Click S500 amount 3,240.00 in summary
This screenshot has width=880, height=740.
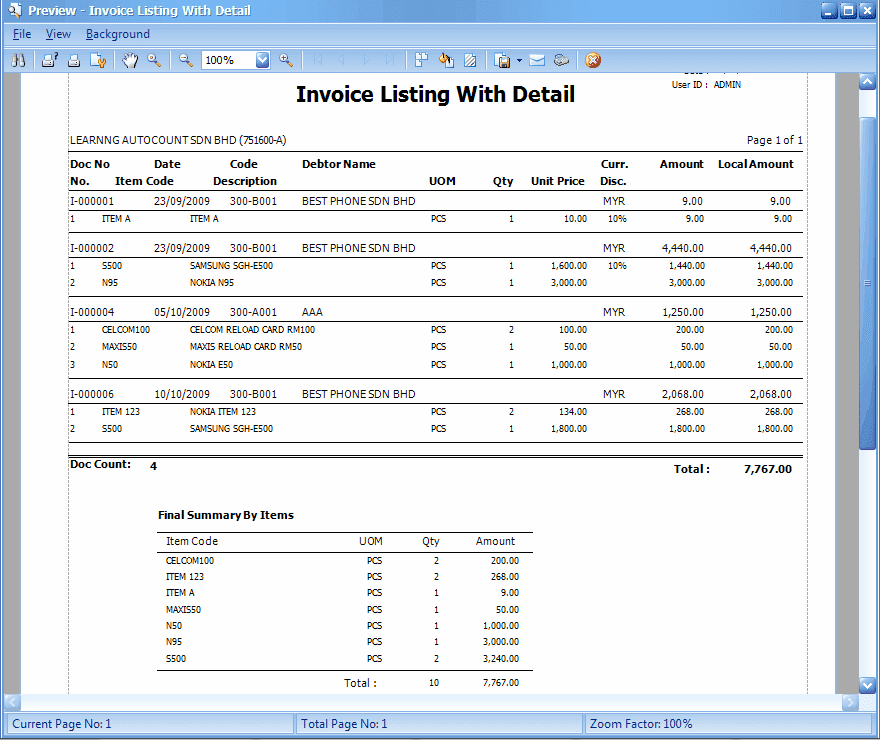click(x=501, y=659)
